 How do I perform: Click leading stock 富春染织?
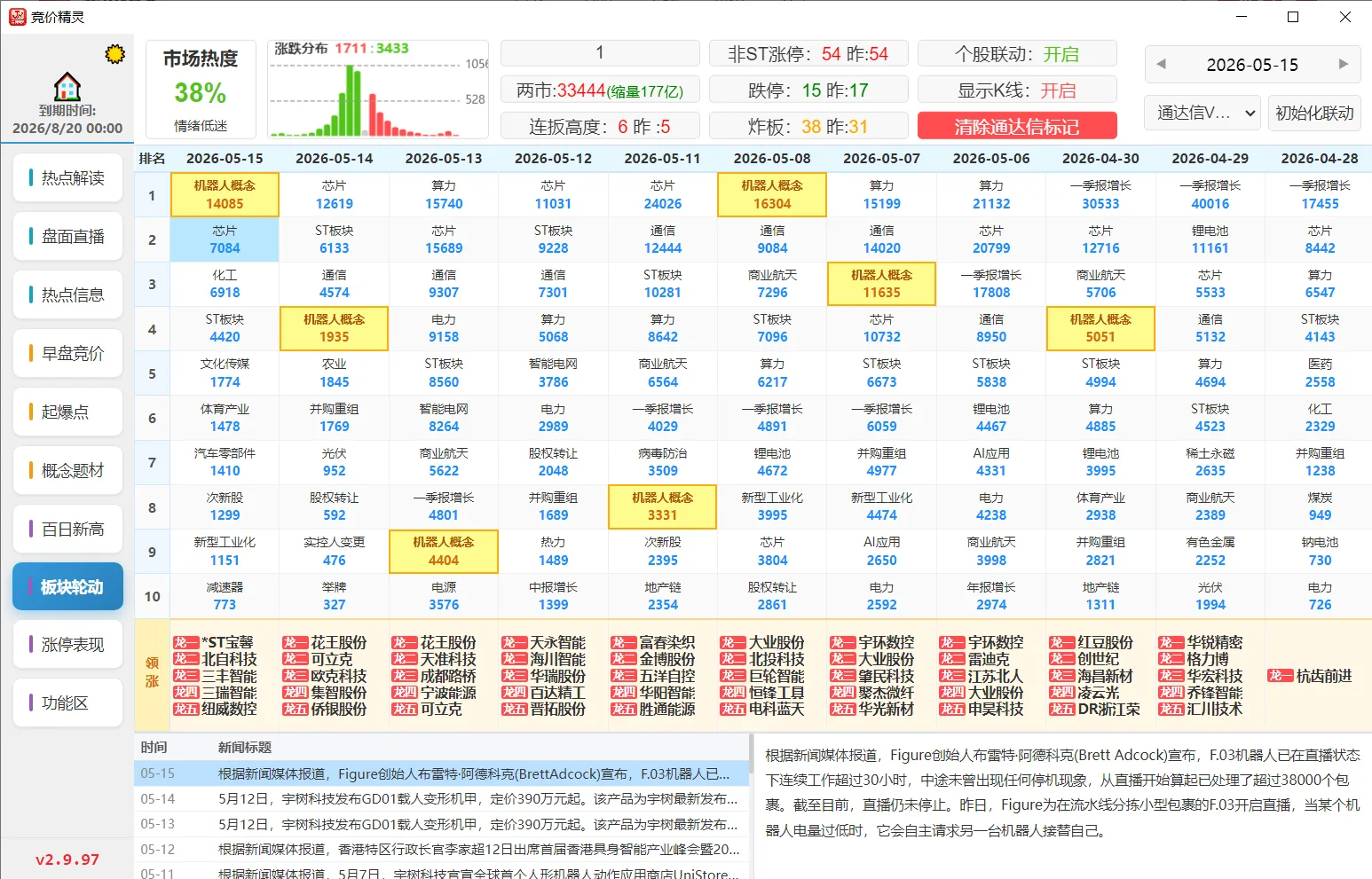pos(666,642)
